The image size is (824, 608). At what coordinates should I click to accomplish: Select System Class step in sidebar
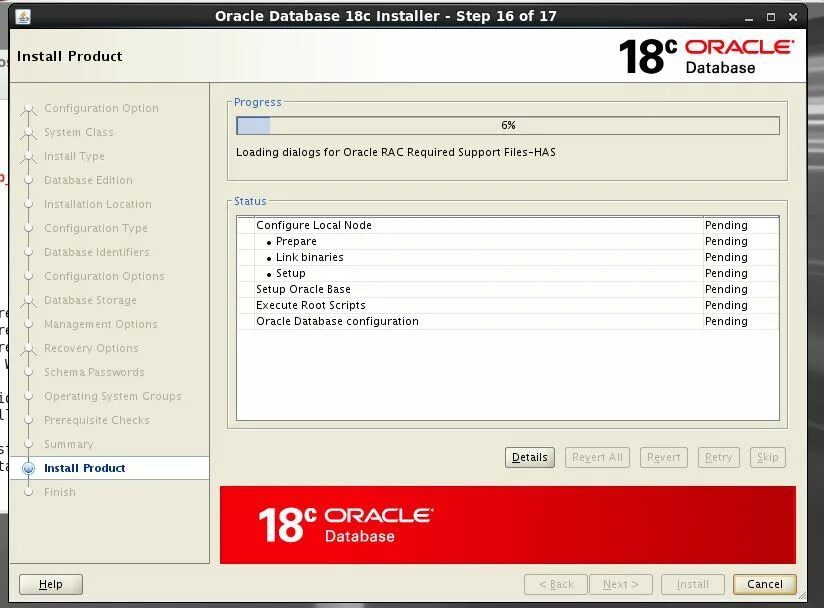(79, 132)
